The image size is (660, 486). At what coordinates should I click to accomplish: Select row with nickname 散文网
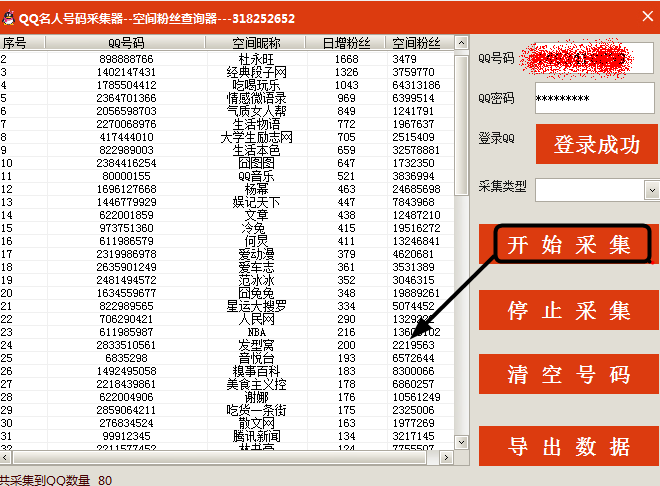pyautogui.click(x=227, y=424)
